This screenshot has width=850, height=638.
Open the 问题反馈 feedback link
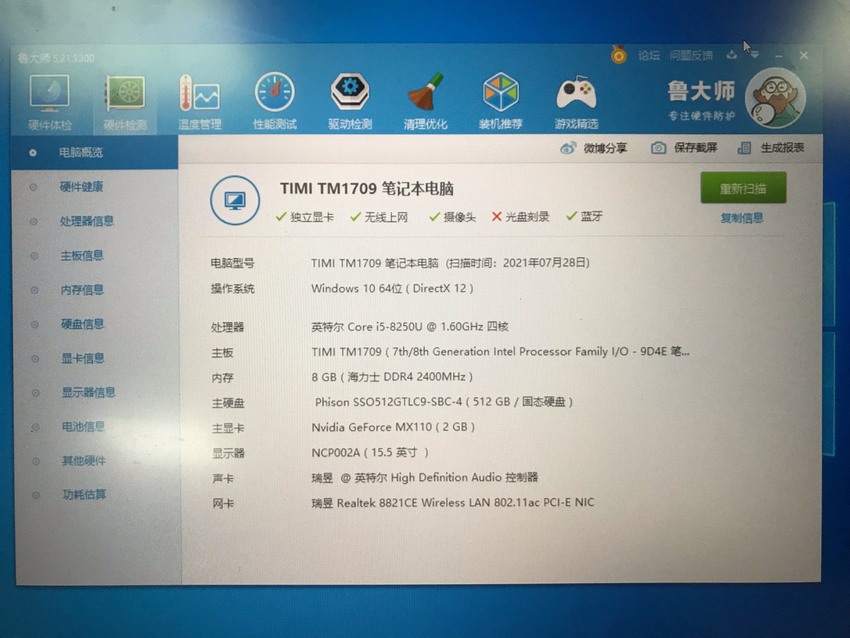691,55
